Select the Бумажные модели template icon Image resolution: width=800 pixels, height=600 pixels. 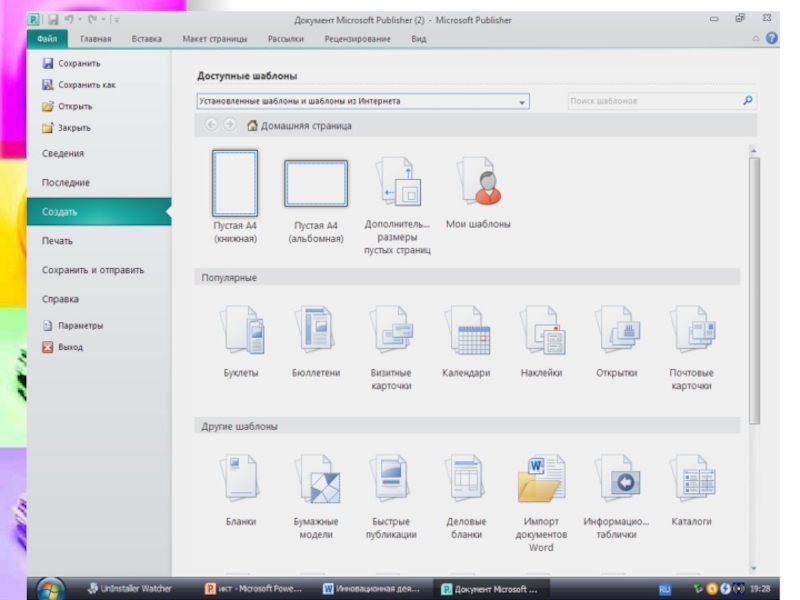point(316,480)
